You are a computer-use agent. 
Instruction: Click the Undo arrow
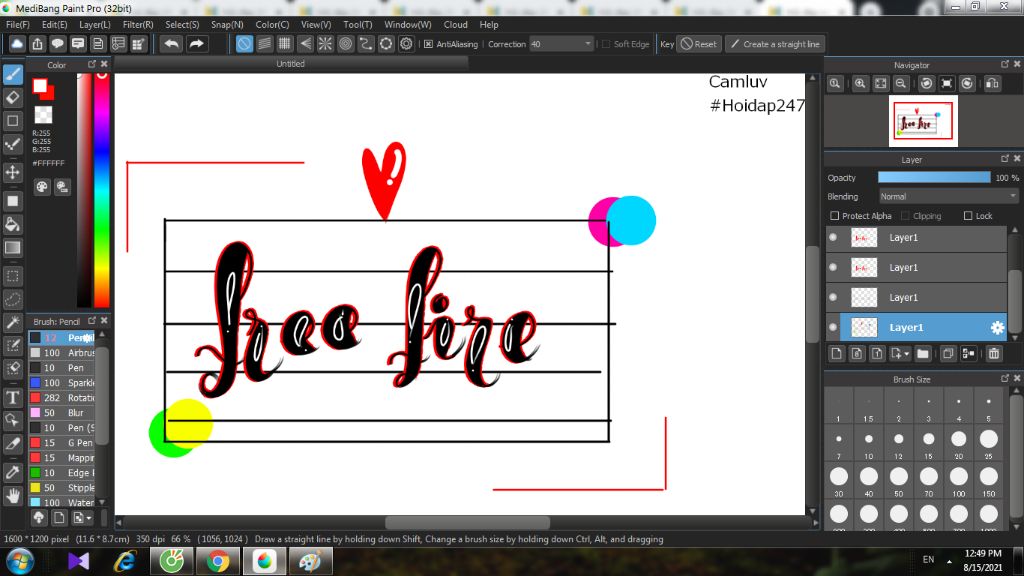point(172,44)
